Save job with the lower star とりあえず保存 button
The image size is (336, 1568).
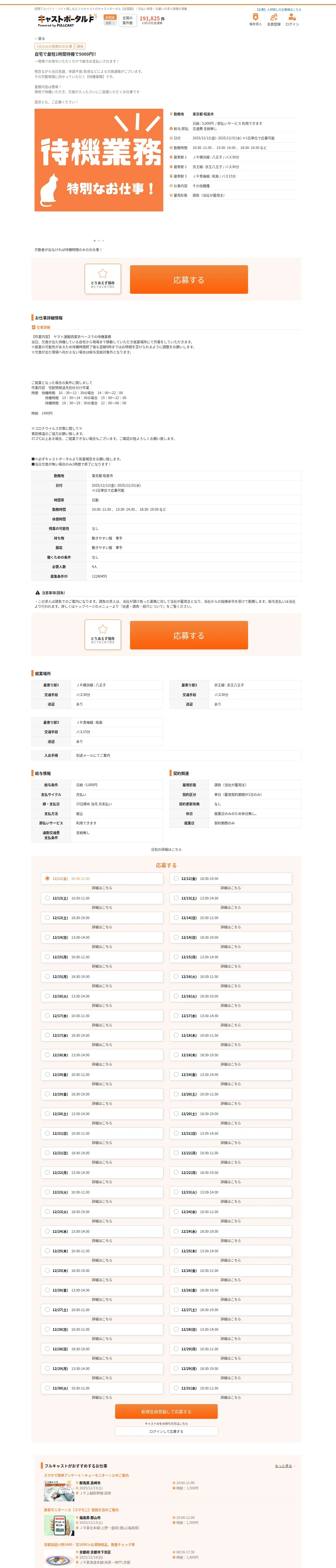tap(102, 635)
